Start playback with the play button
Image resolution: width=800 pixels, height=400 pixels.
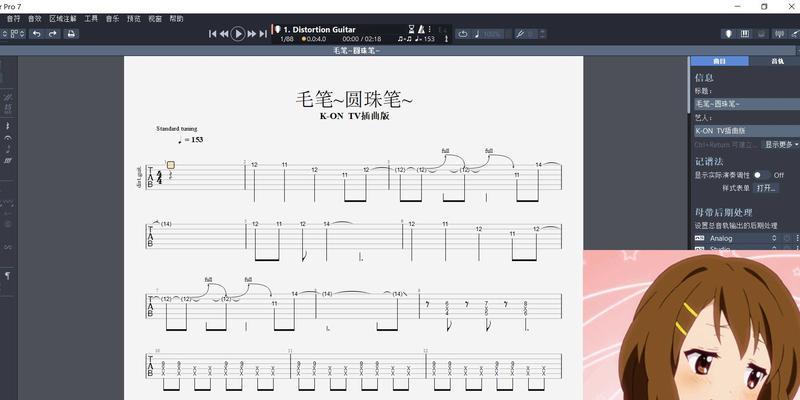pyautogui.click(x=238, y=34)
